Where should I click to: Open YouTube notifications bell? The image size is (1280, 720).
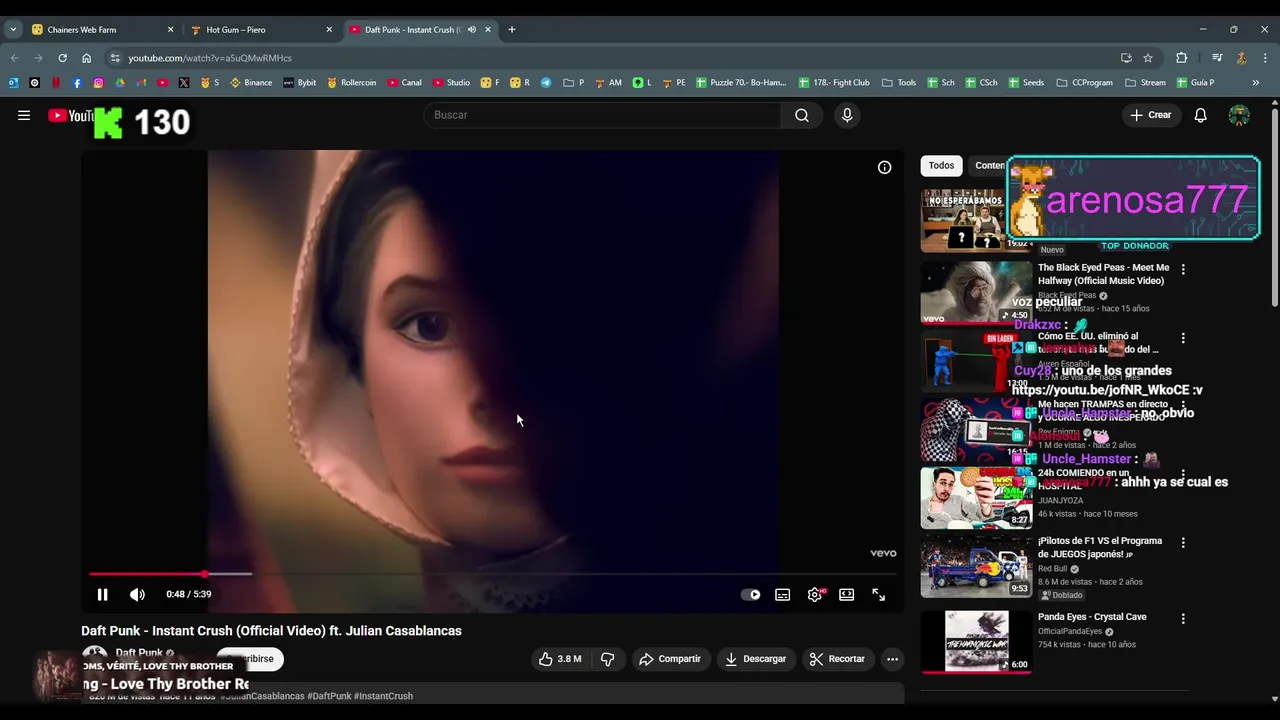click(x=1201, y=115)
